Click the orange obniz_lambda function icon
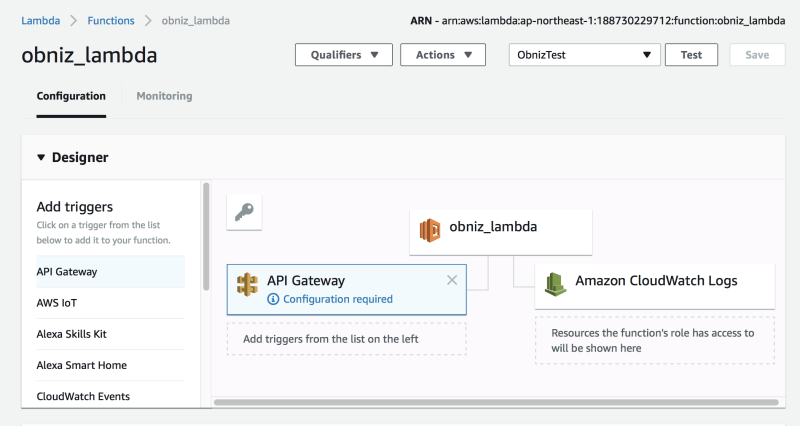 coord(430,229)
